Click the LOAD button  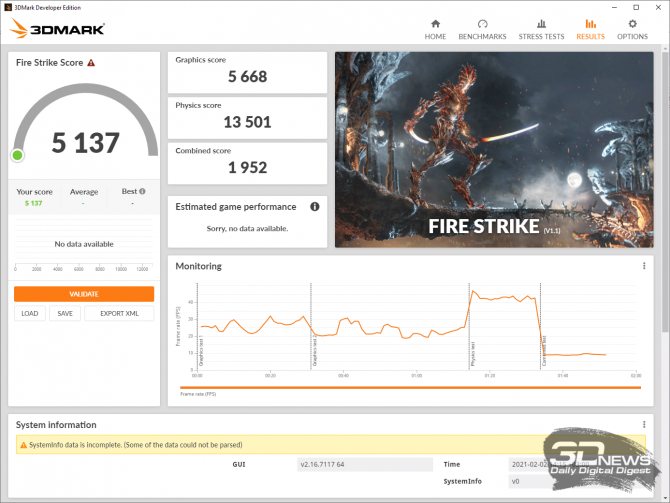(29, 313)
